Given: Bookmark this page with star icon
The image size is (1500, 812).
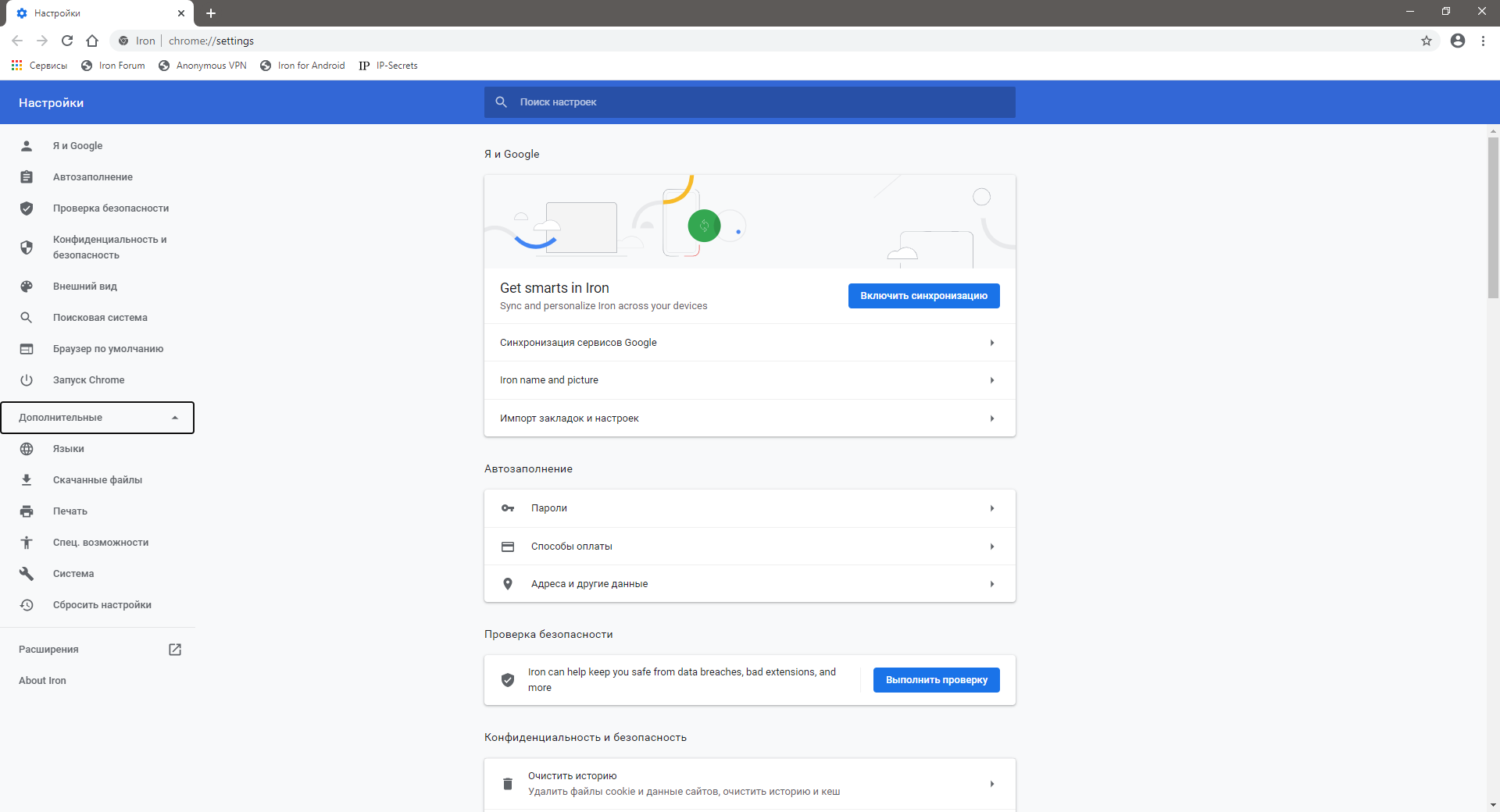Looking at the screenshot, I should [1427, 41].
